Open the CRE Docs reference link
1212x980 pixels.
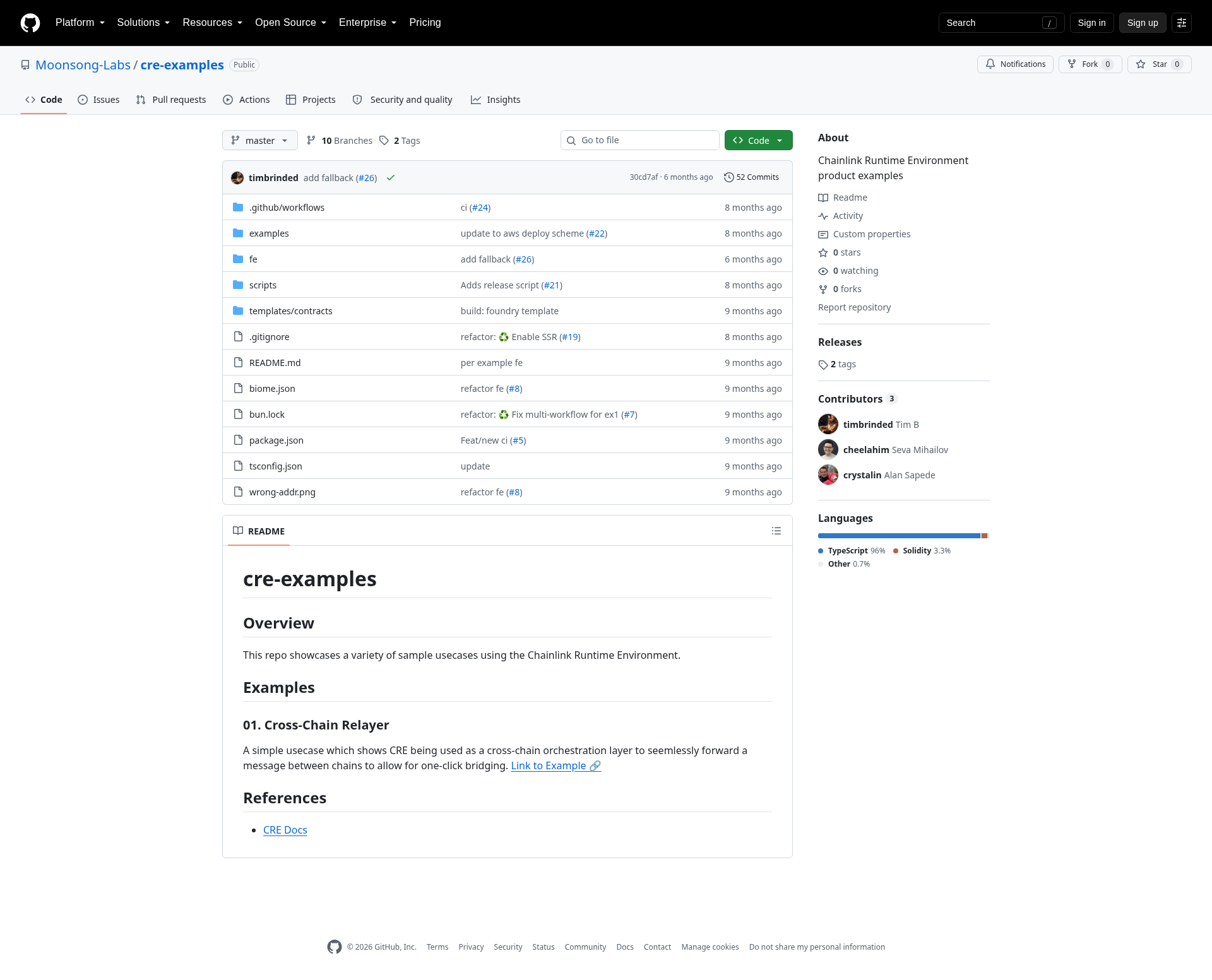click(x=285, y=830)
